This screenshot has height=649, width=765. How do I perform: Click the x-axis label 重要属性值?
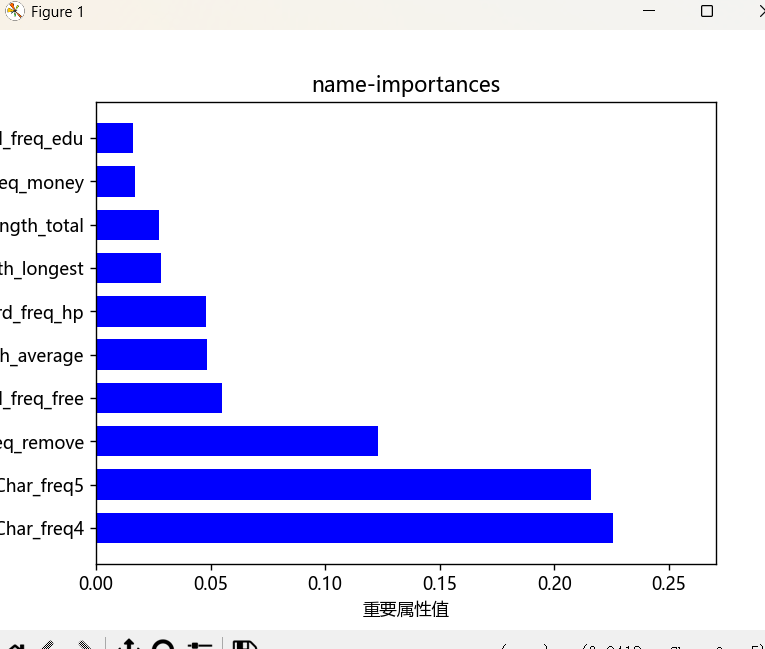406,609
